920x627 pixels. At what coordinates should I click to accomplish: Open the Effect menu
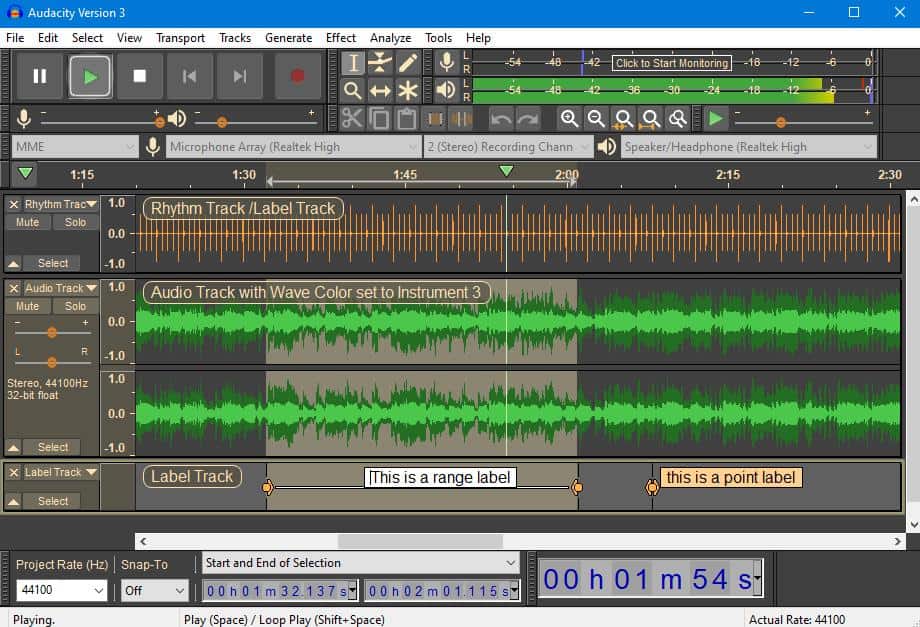click(x=340, y=38)
